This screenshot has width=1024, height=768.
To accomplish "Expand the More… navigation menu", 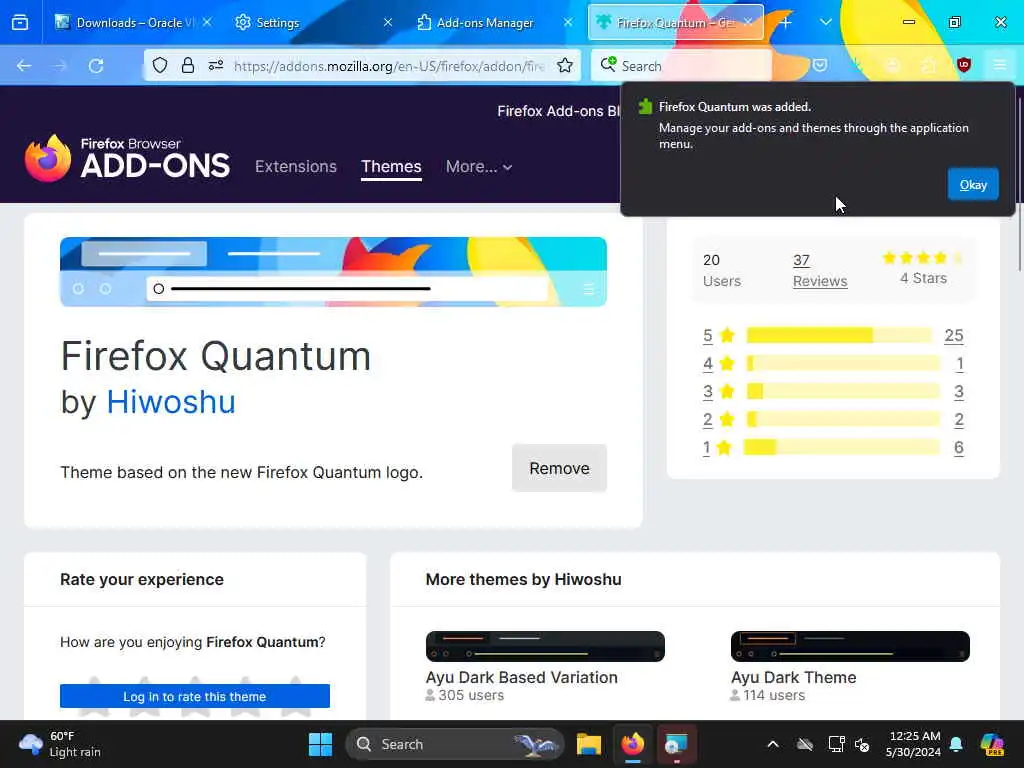I will (x=479, y=167).
